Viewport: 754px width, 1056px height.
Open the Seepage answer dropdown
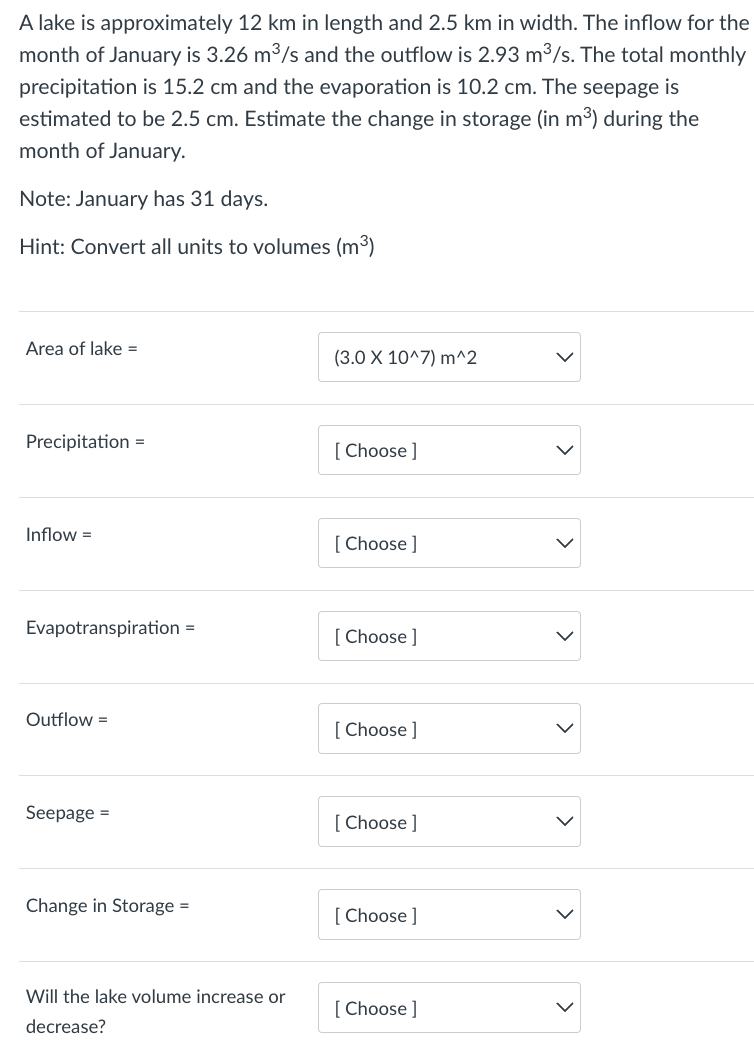pos(448,822)
